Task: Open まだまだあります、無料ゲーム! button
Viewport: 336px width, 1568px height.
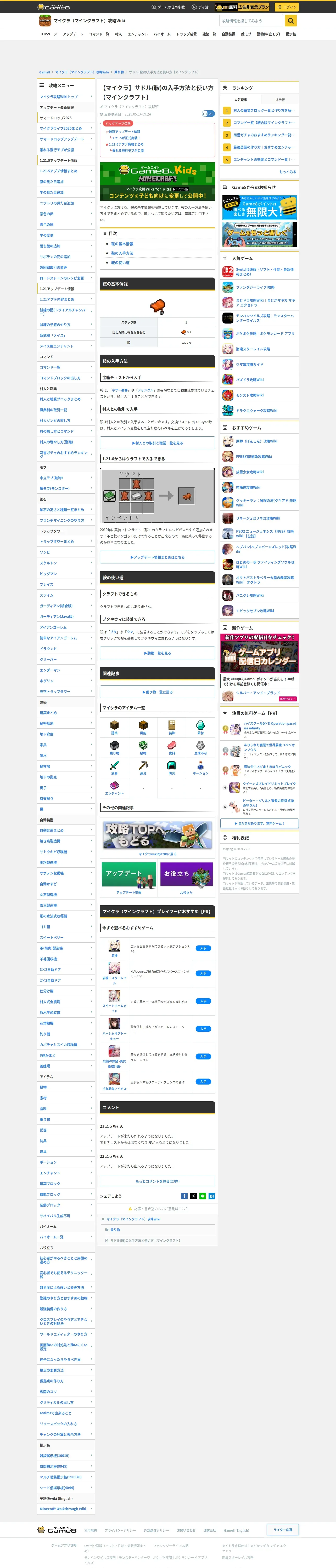Action: coord(259,823)
